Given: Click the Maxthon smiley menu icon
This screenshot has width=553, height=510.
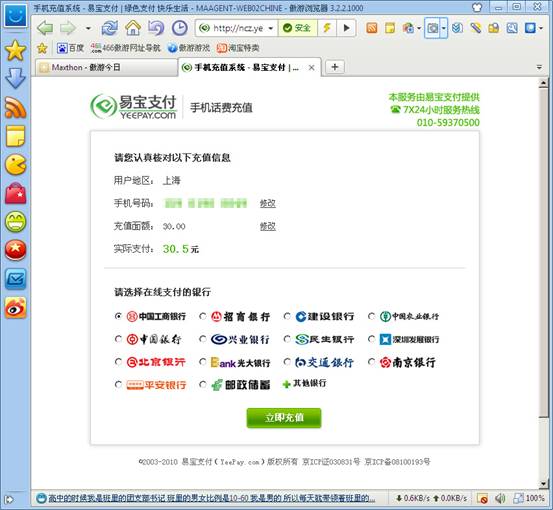Looking at the screenshot, I should tap(15, 16).
